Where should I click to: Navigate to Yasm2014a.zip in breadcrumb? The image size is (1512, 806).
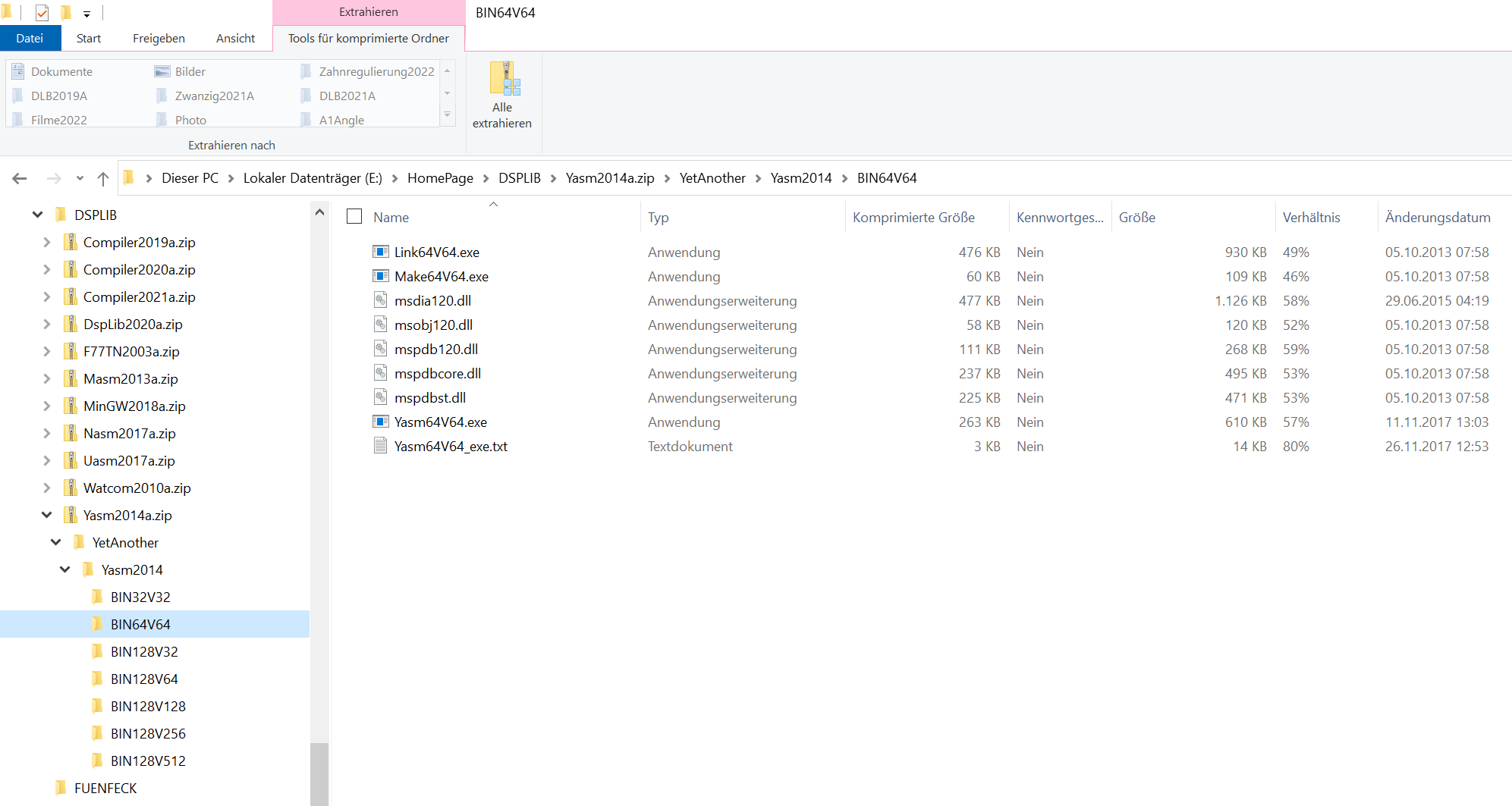[x=610, y=178]
